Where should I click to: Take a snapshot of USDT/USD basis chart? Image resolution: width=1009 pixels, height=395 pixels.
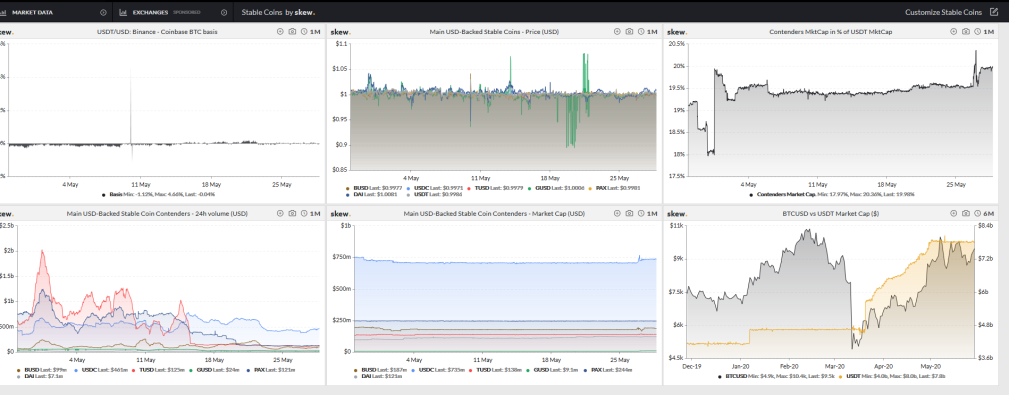[x=292, y=32]
